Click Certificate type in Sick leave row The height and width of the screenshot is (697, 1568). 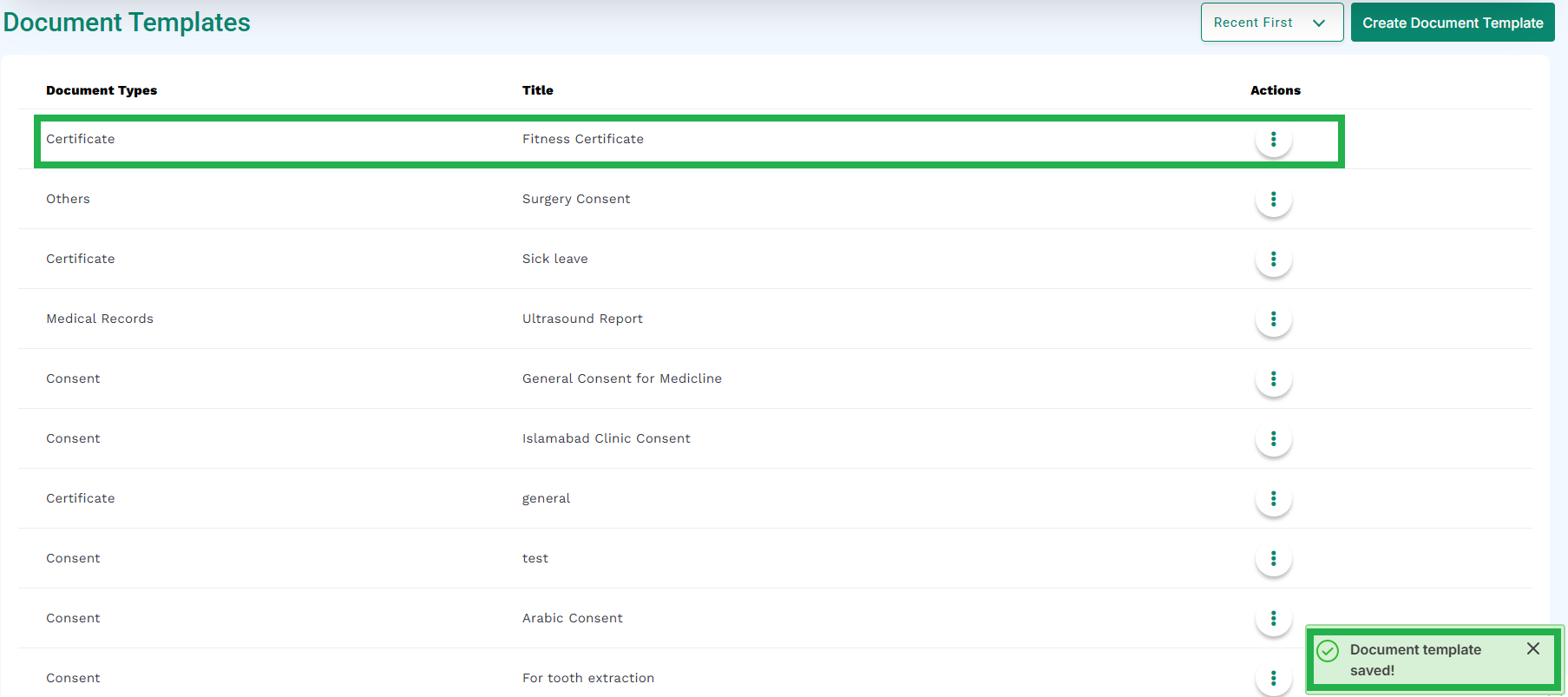(x=81, y=259)
